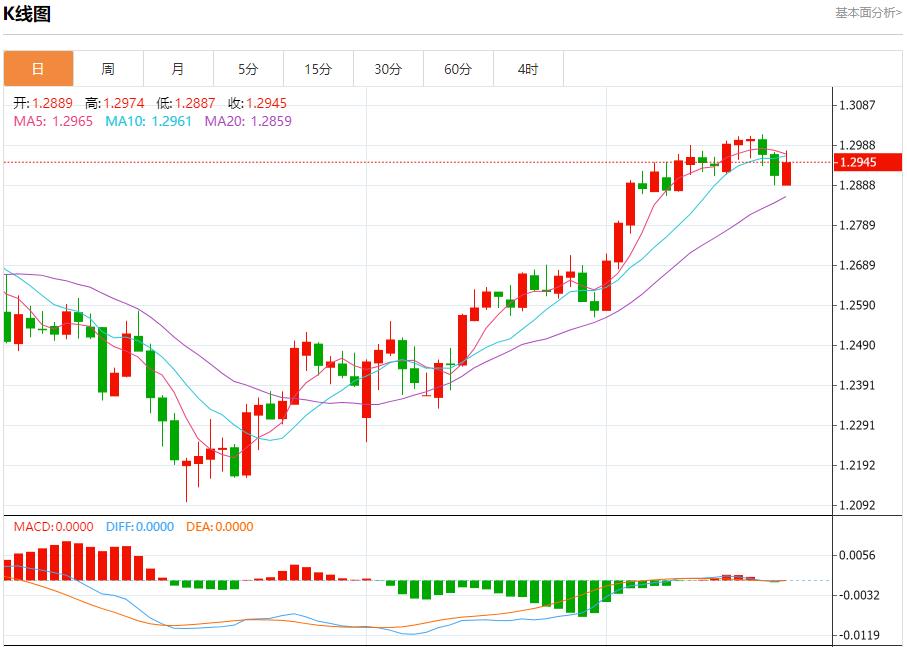Click the MA5: 1.2965 indicator label
Image resolution: width=907 pixels, height=647 pixels.
pos(53,121)
